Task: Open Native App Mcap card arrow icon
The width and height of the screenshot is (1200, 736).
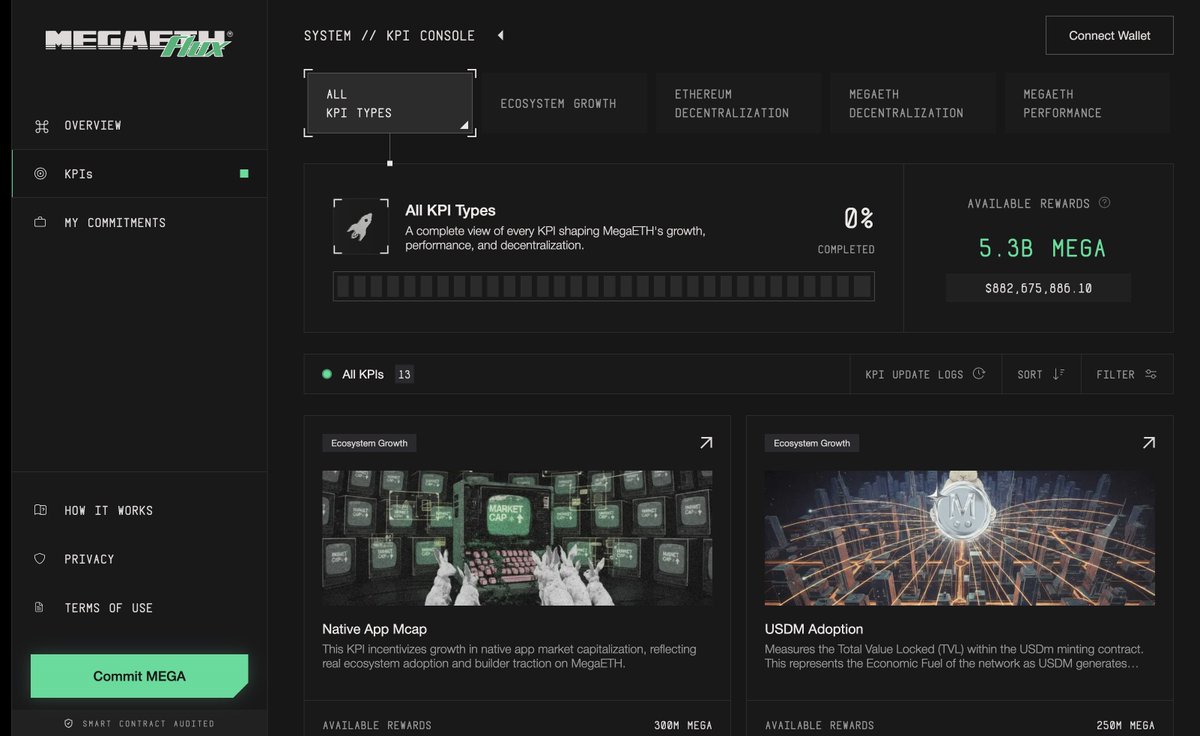Action: [x=706, y=443]
